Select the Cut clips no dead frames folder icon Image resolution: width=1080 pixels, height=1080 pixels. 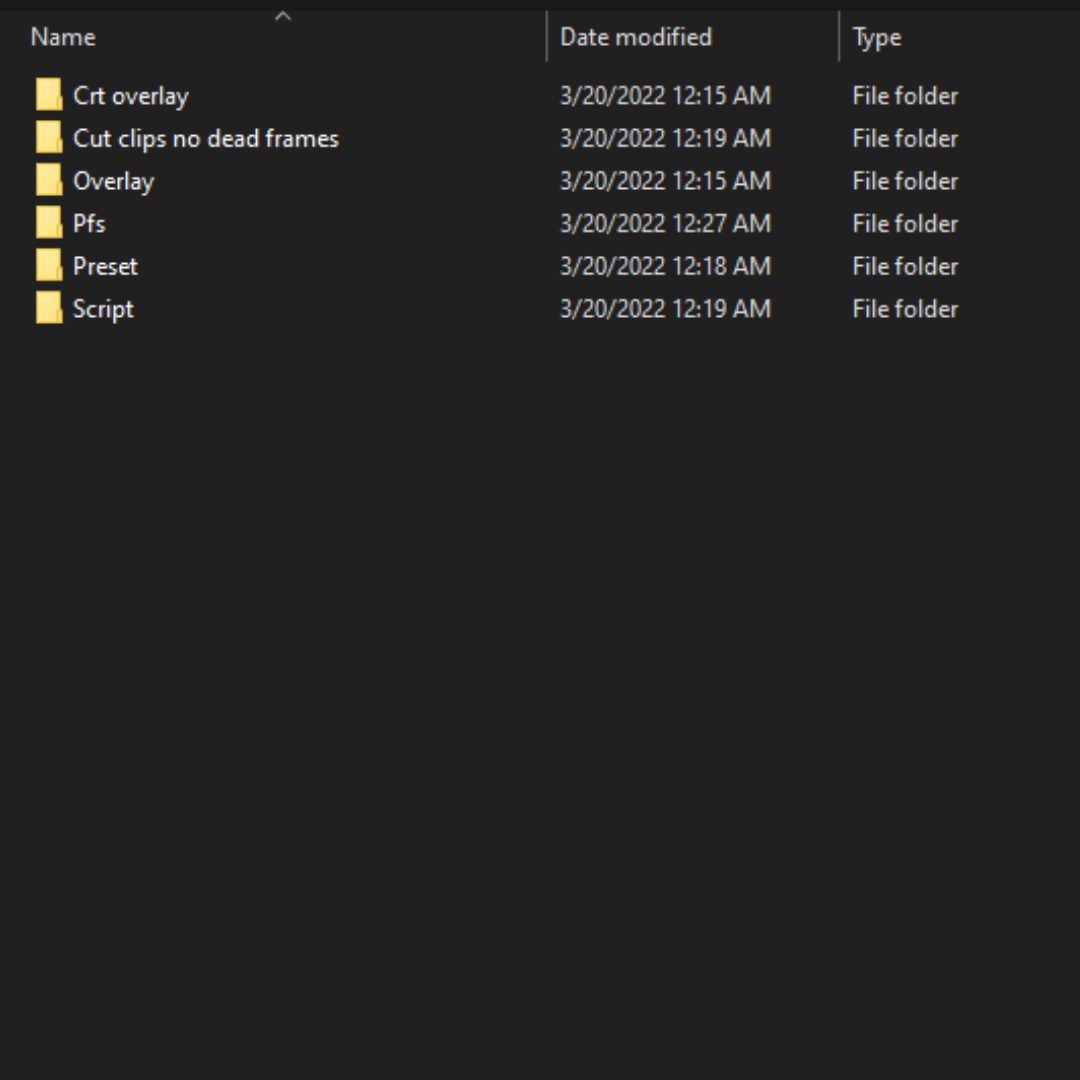coord(49,138)
